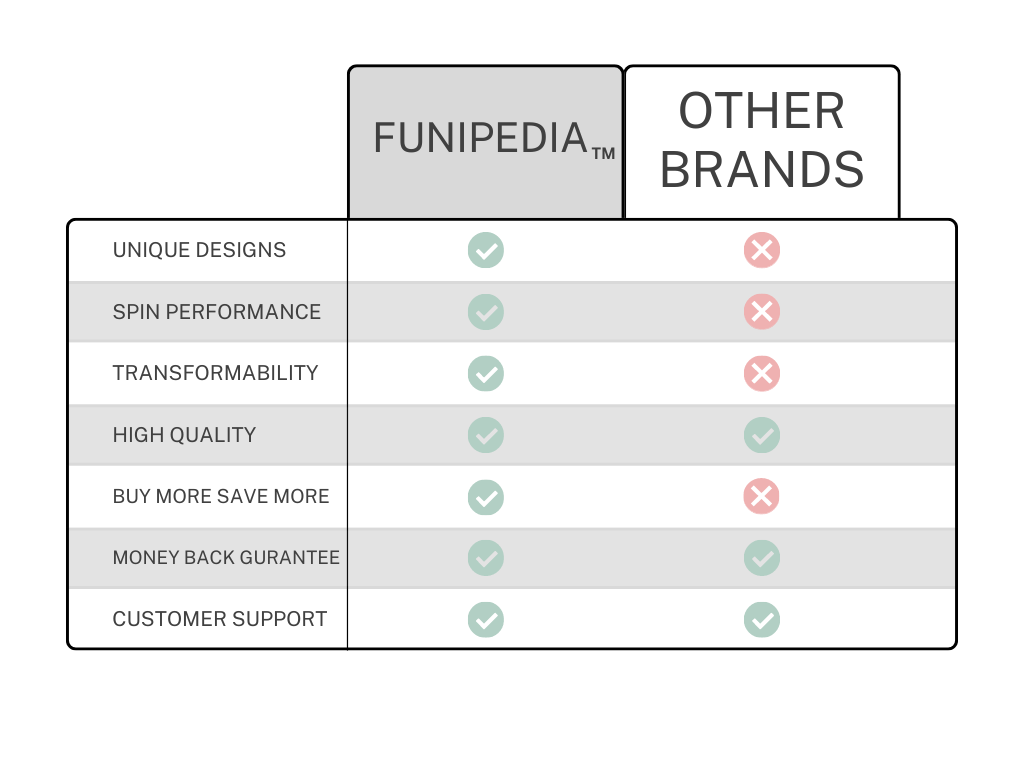Select the FUNIPEDIA column header
Viewport: 1024px width, 768px height.
(x=486, y=140)
